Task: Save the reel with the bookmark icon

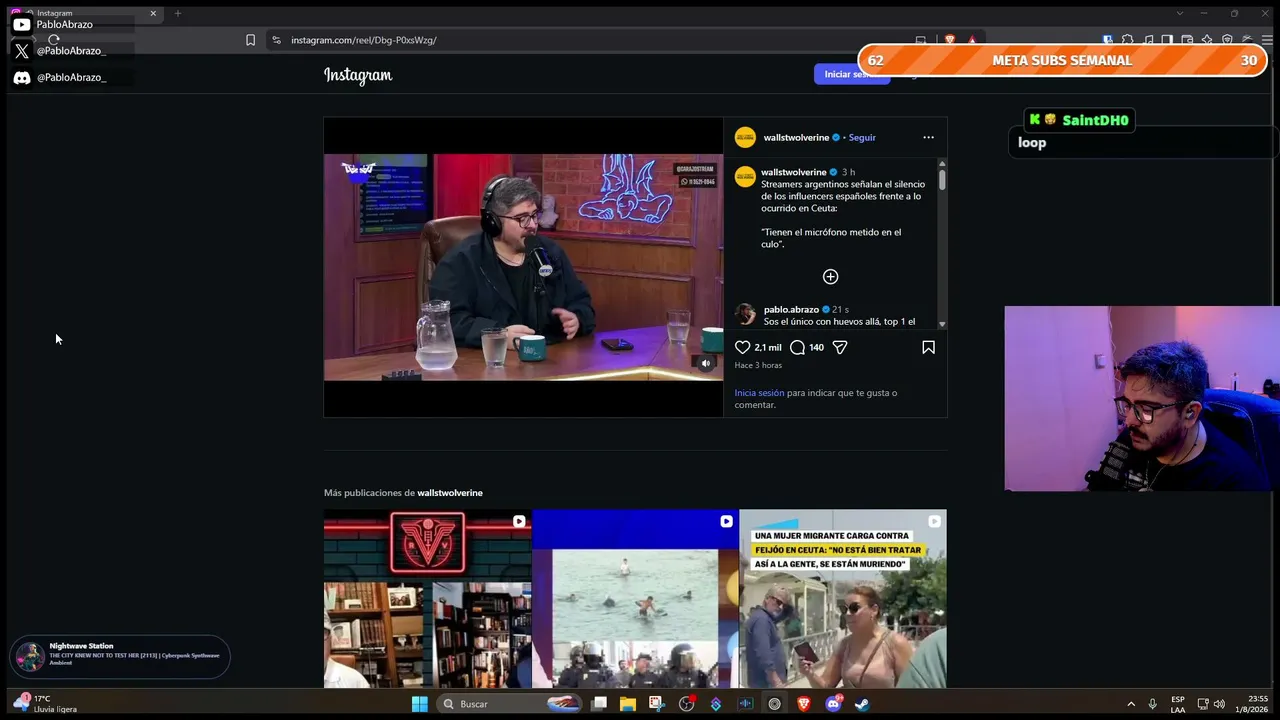Action: tap(928, 347)
